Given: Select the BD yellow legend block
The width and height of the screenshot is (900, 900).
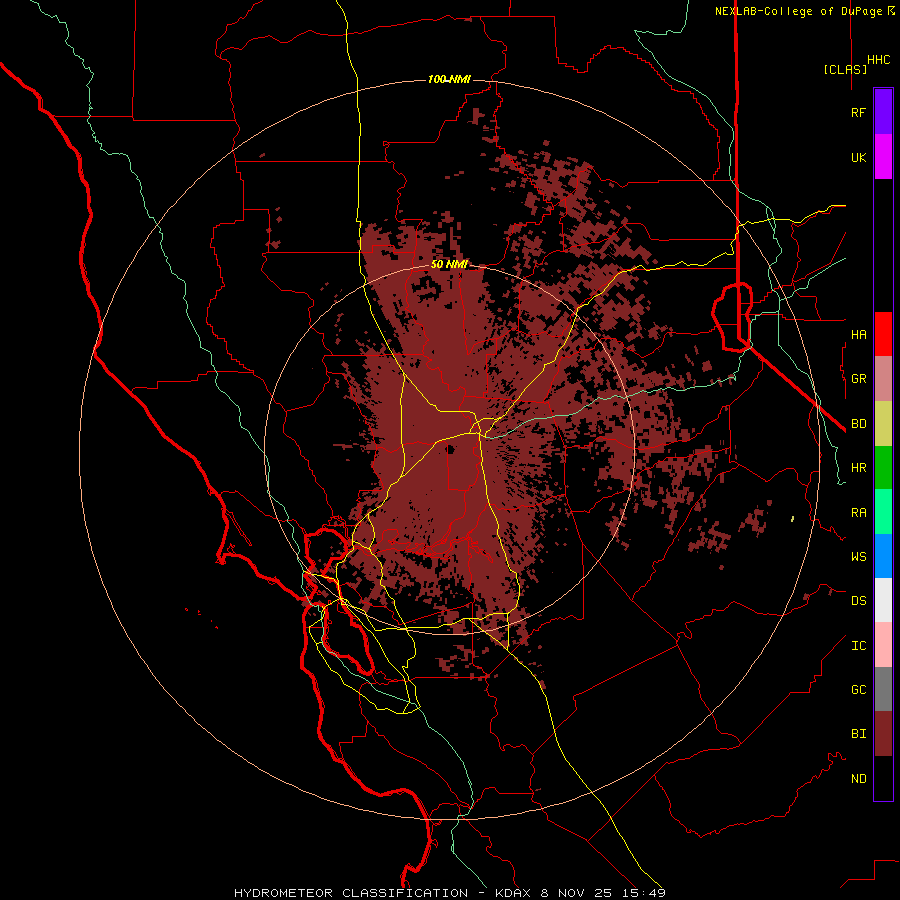Looking at the screenshot, I should [883, 424].
